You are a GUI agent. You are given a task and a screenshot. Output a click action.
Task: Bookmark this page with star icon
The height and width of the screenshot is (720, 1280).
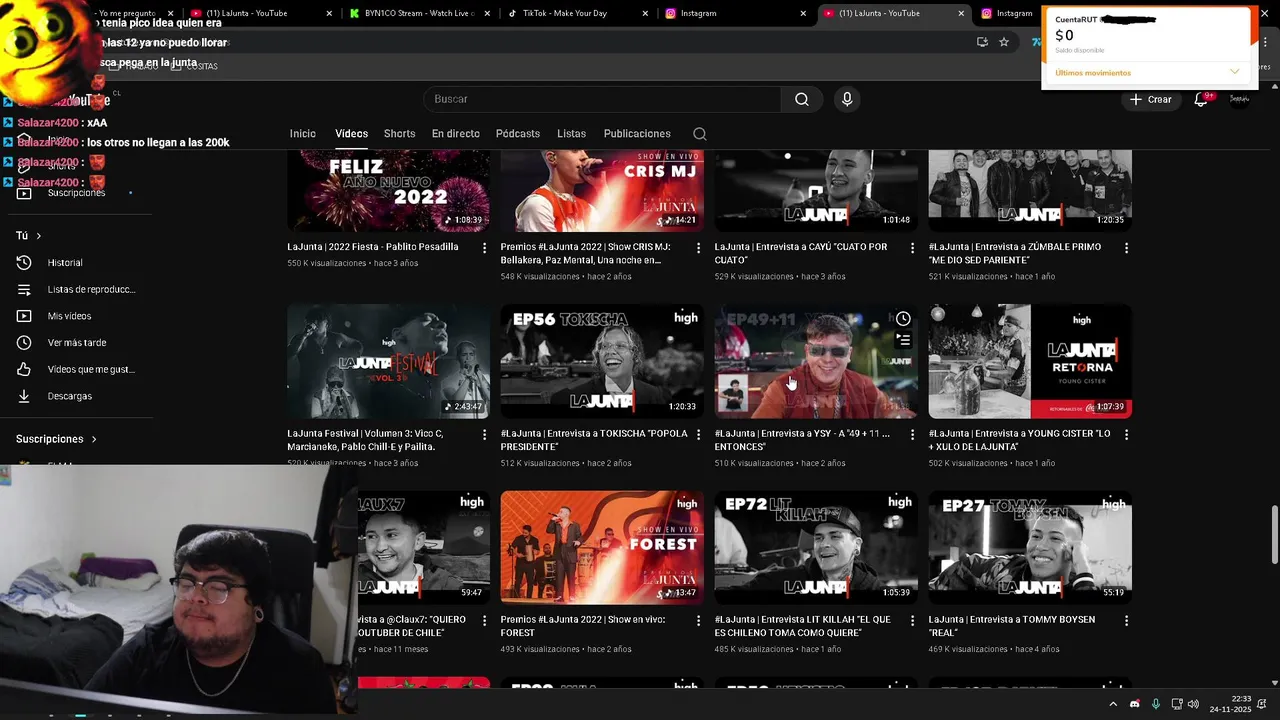tap(1004, 42)
